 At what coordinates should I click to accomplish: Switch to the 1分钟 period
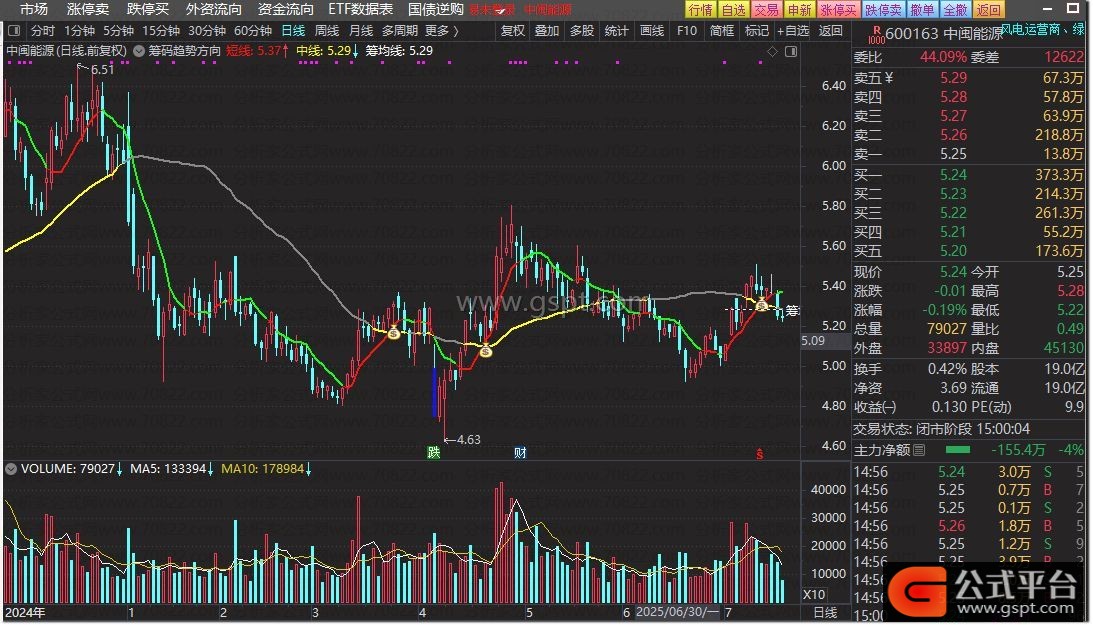click(79, 31)
